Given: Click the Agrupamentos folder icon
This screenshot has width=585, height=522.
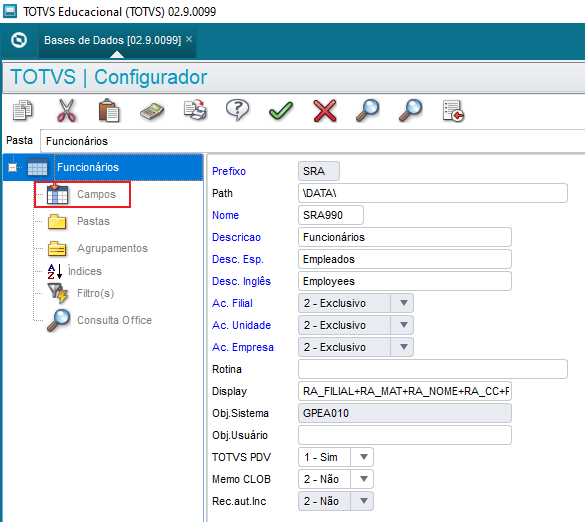Looking at the screenshot, I should click(57, 249).
